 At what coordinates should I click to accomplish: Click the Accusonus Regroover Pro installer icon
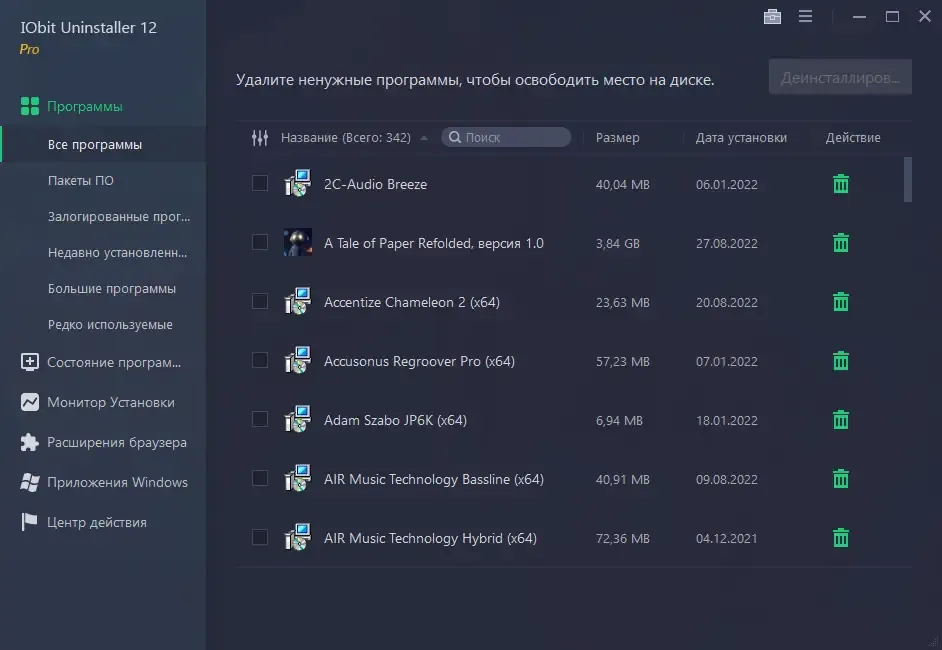297,360
